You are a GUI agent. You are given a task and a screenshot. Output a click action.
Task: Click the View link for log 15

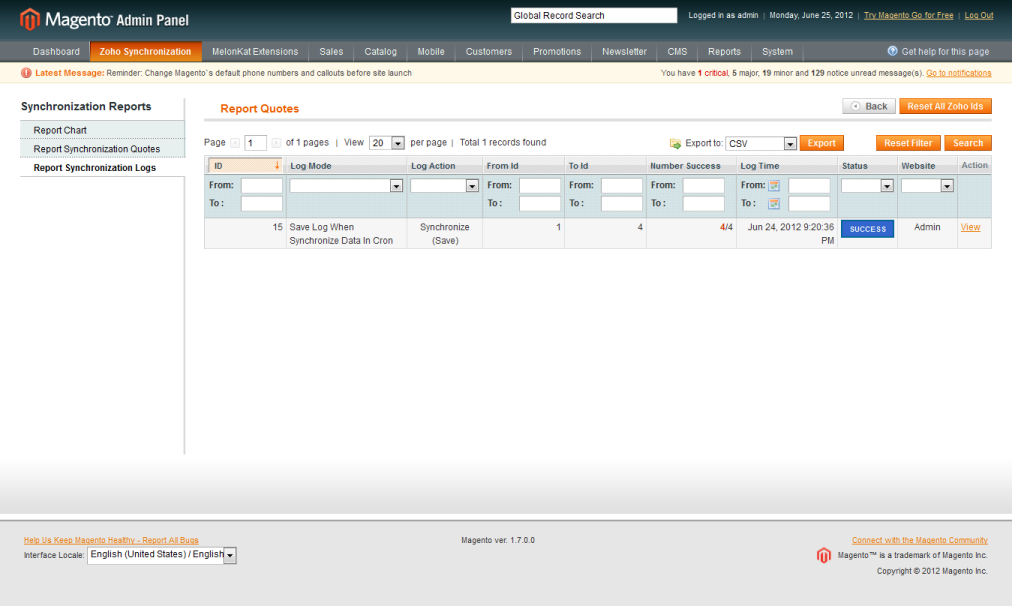[971, 227]
